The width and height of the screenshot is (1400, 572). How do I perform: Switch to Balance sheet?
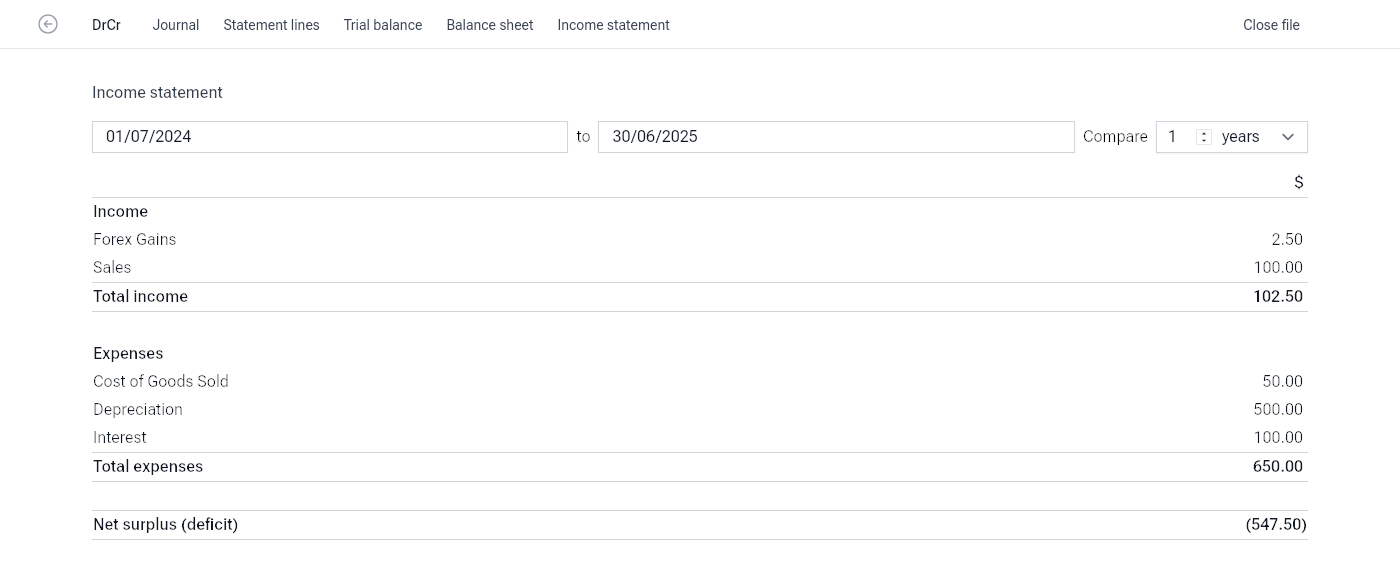[x=490, y=25]
